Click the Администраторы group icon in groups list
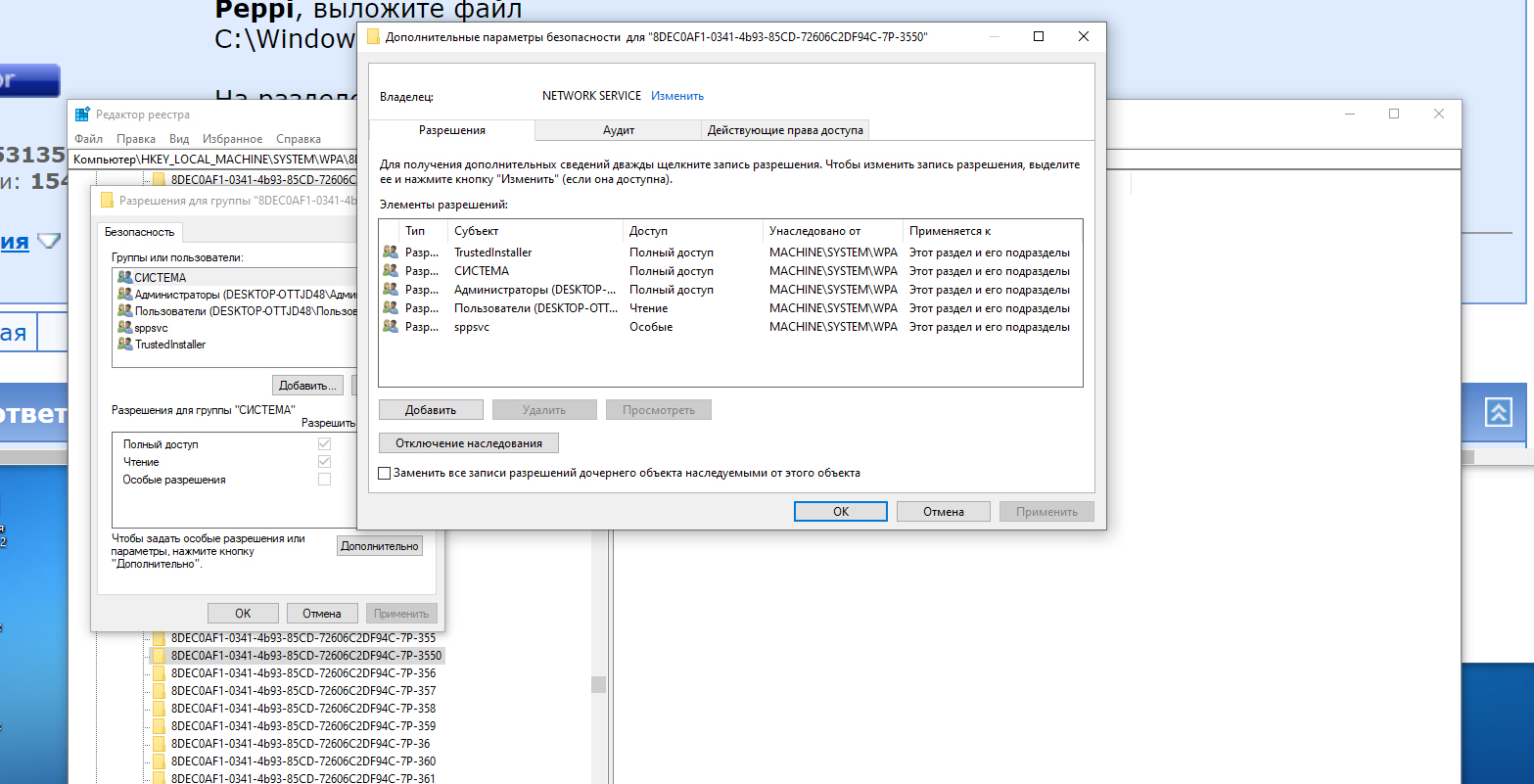 [x=124, y=295]
